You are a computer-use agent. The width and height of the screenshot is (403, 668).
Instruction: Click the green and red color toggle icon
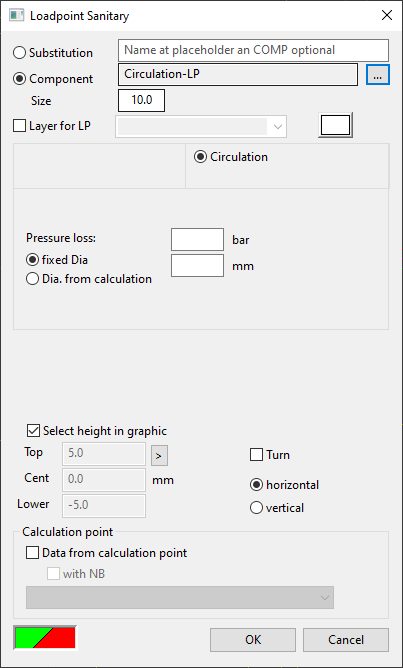46,638
